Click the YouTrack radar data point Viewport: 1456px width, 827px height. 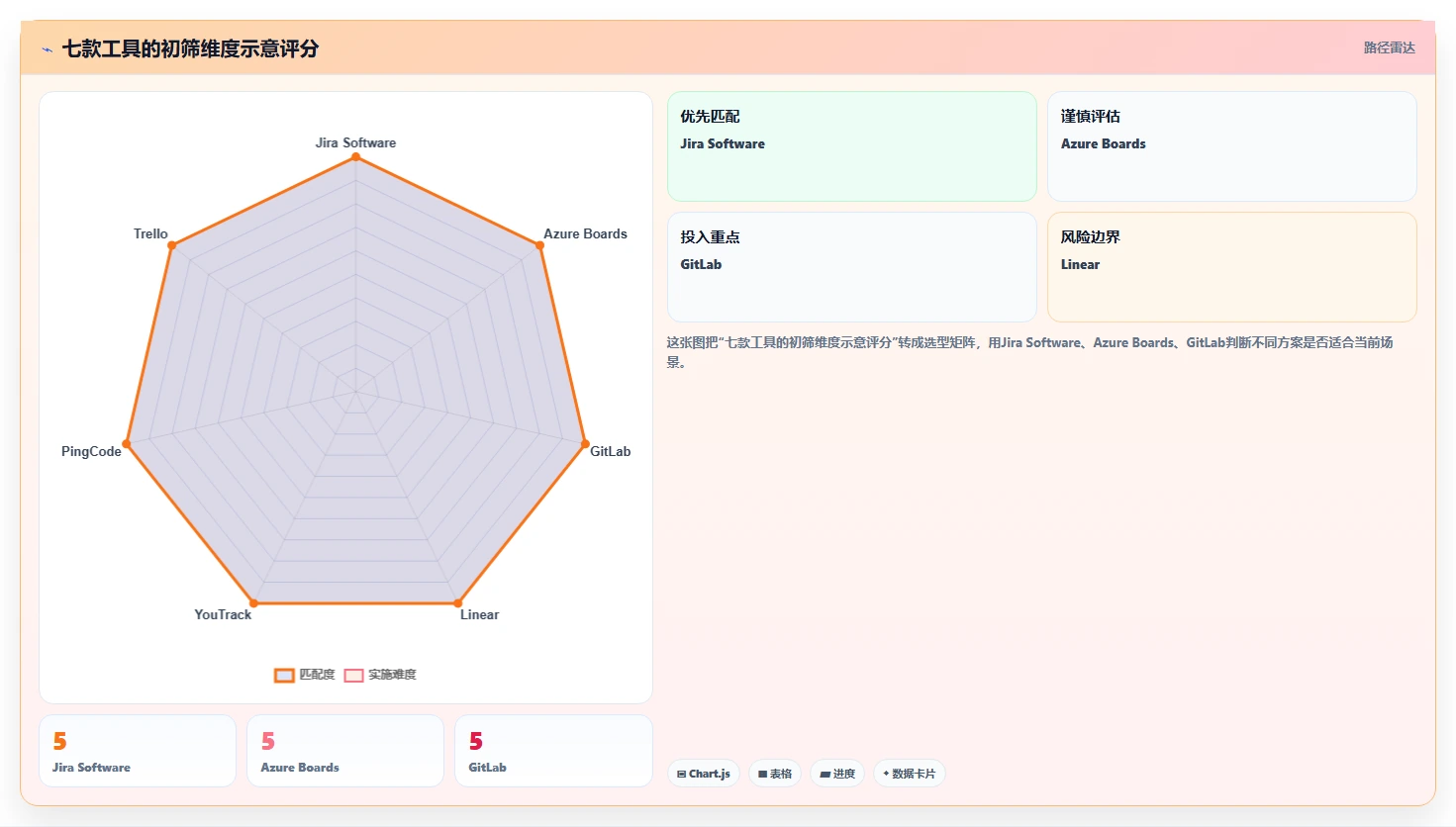pyautogui.click(x=253, y=602)
